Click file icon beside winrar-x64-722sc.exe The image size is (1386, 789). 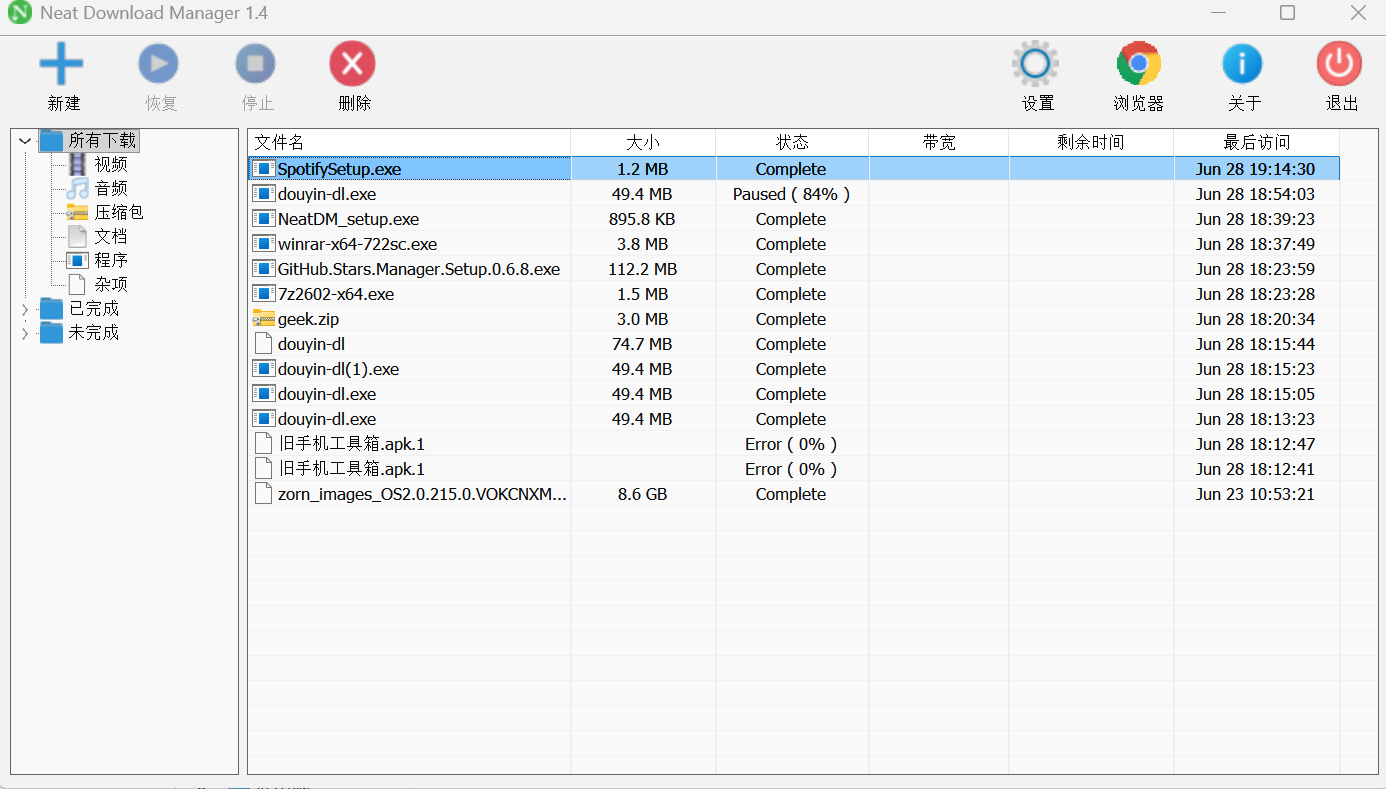click(x=263, y=244)
